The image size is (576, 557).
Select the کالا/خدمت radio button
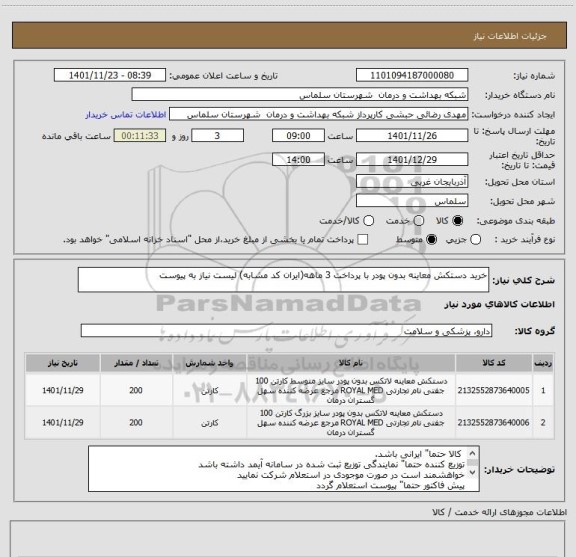tap(368, 221)
